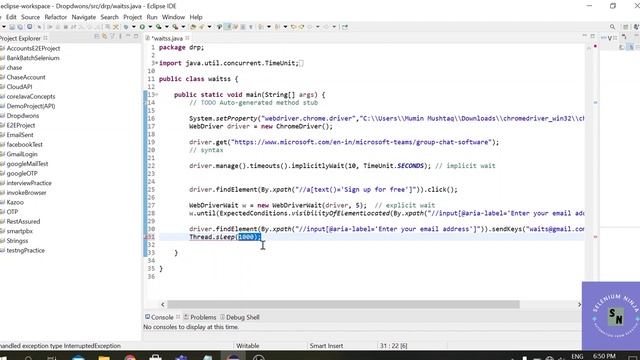Switch to the Debug Shell tab
This screenshot has height=360, width=640.
click(240, 317)
